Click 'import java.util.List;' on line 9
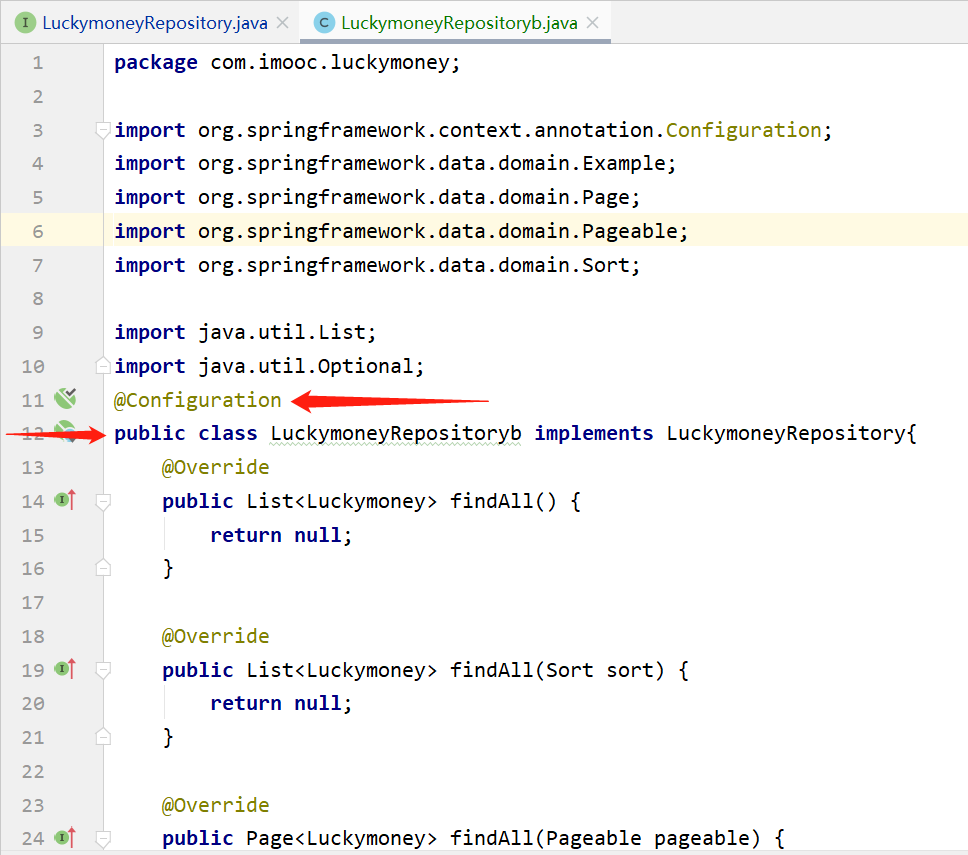 click(245, 333)
